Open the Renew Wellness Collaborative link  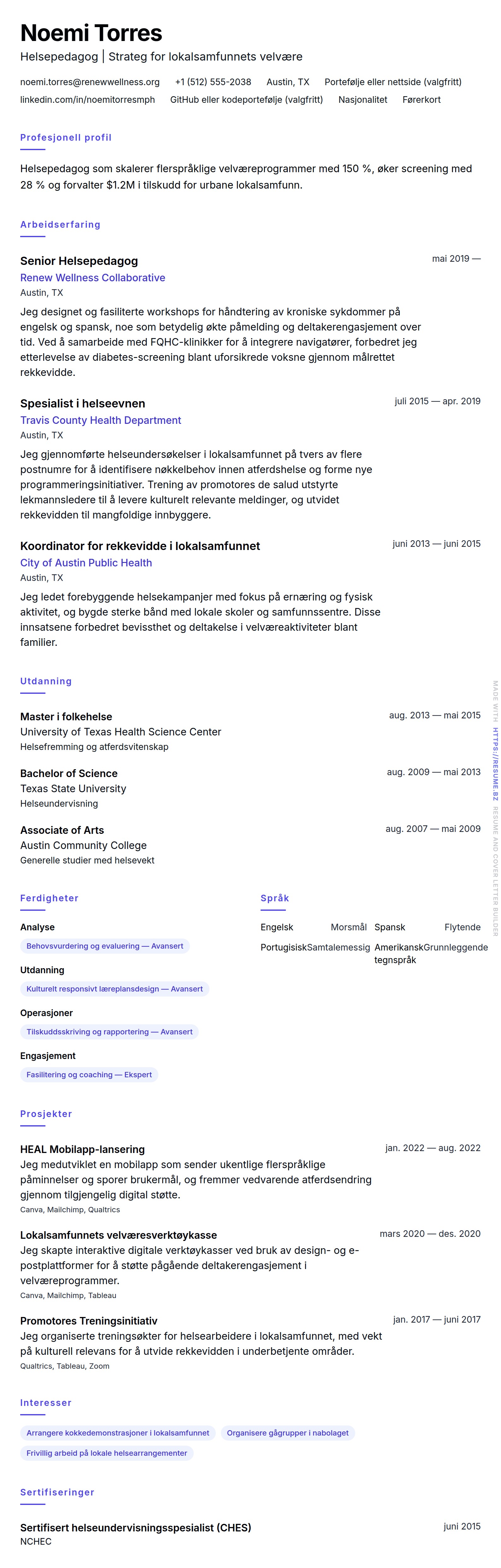[x=92, y=278]
